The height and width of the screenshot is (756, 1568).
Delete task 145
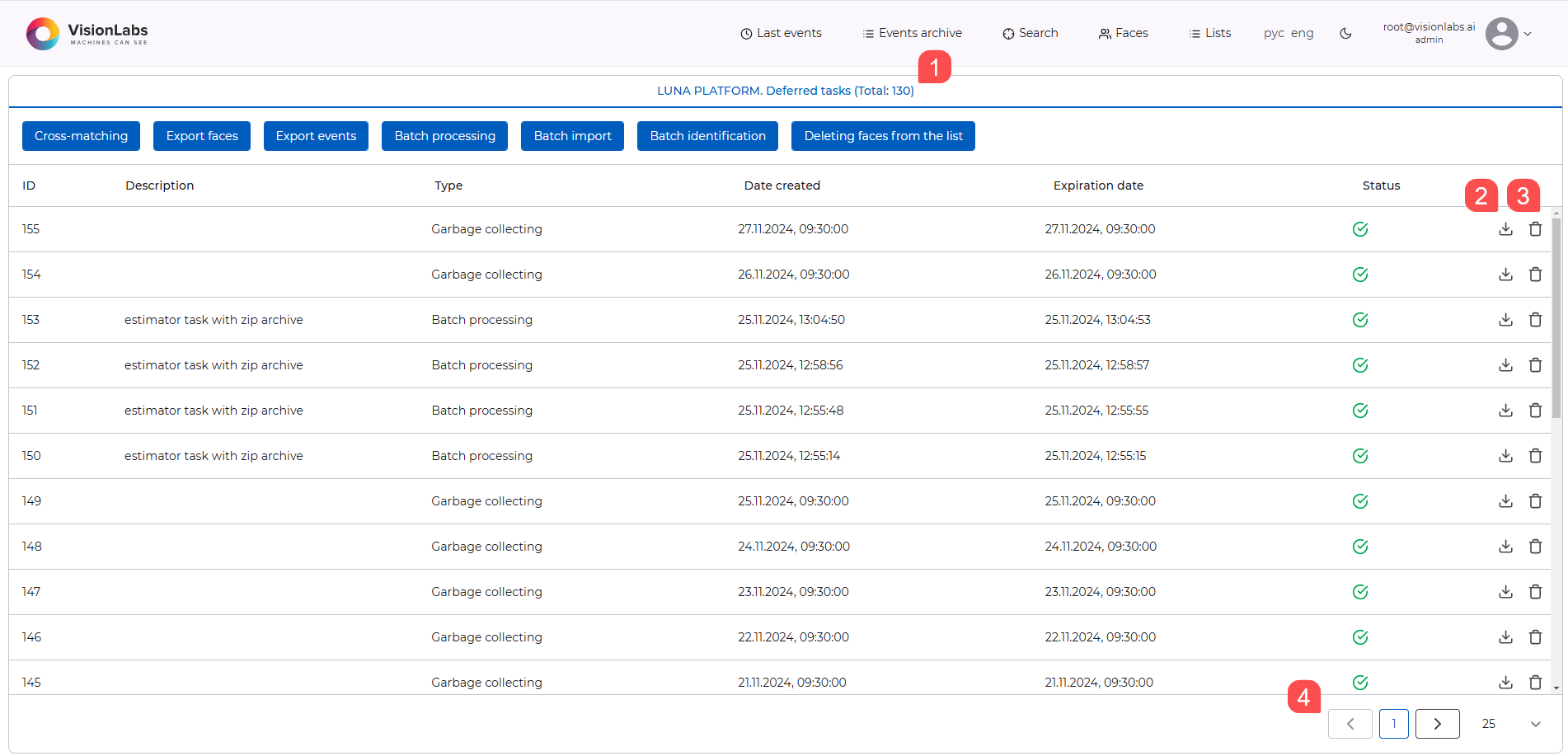click(x=1535, y=683)
